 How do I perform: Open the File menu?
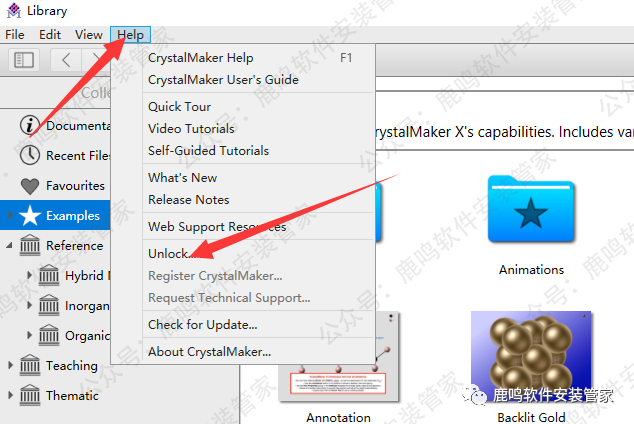click(15, 35)
